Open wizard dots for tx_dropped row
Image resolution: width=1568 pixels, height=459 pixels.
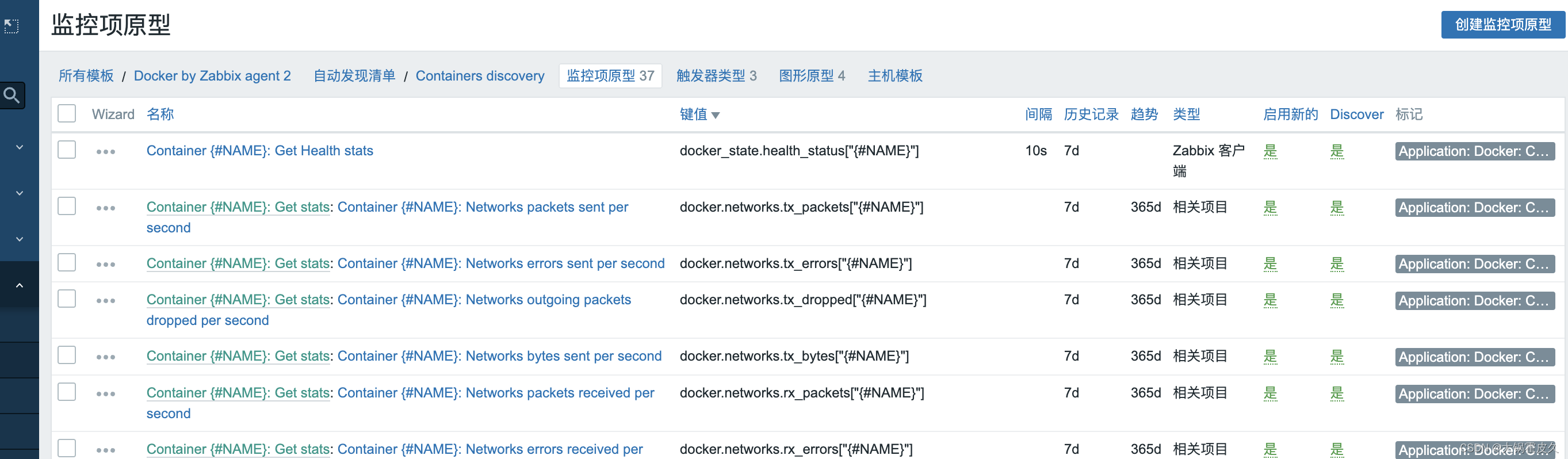pos(106,301)
